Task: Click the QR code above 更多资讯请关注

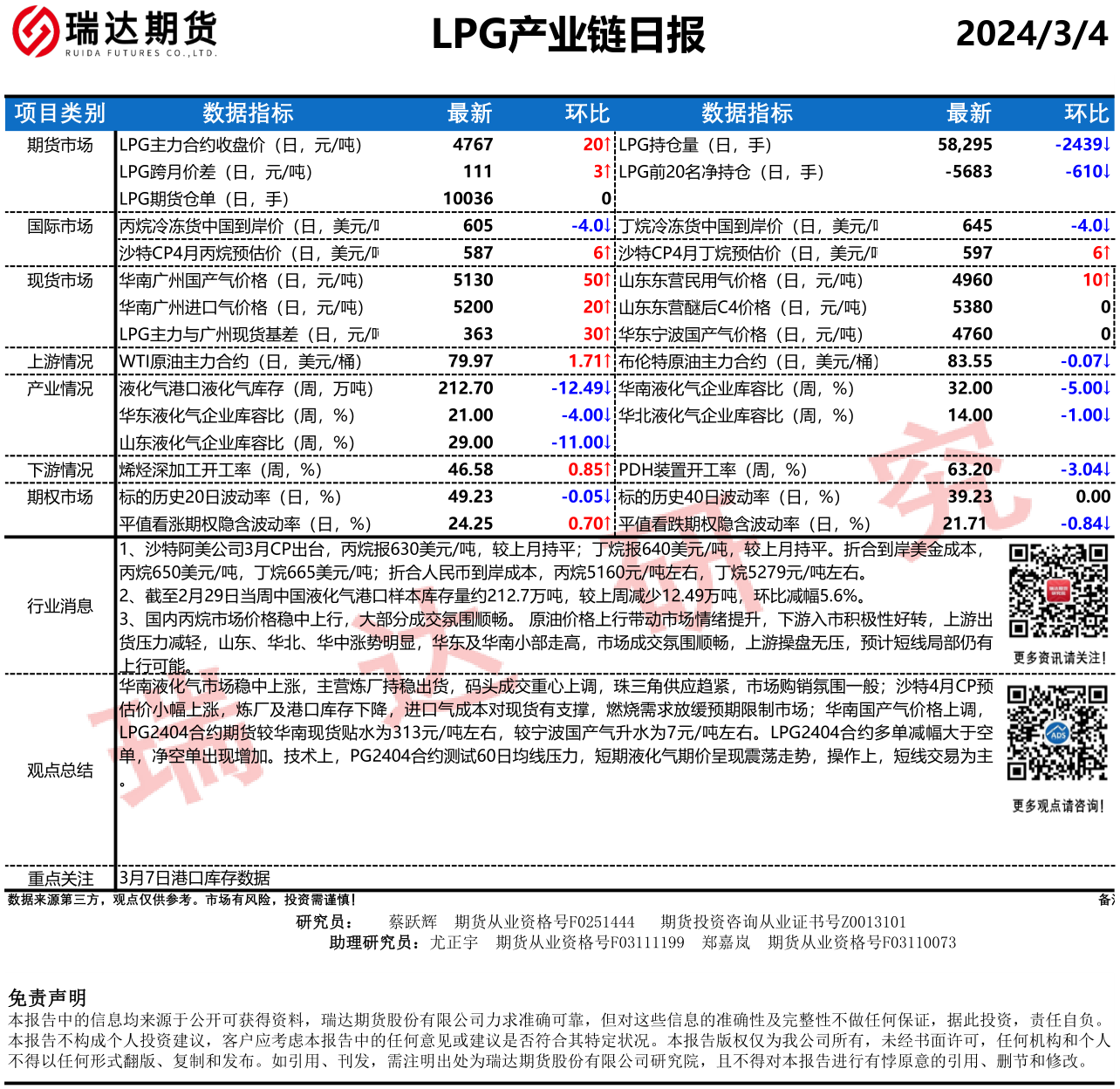Action: point(1058,591)
